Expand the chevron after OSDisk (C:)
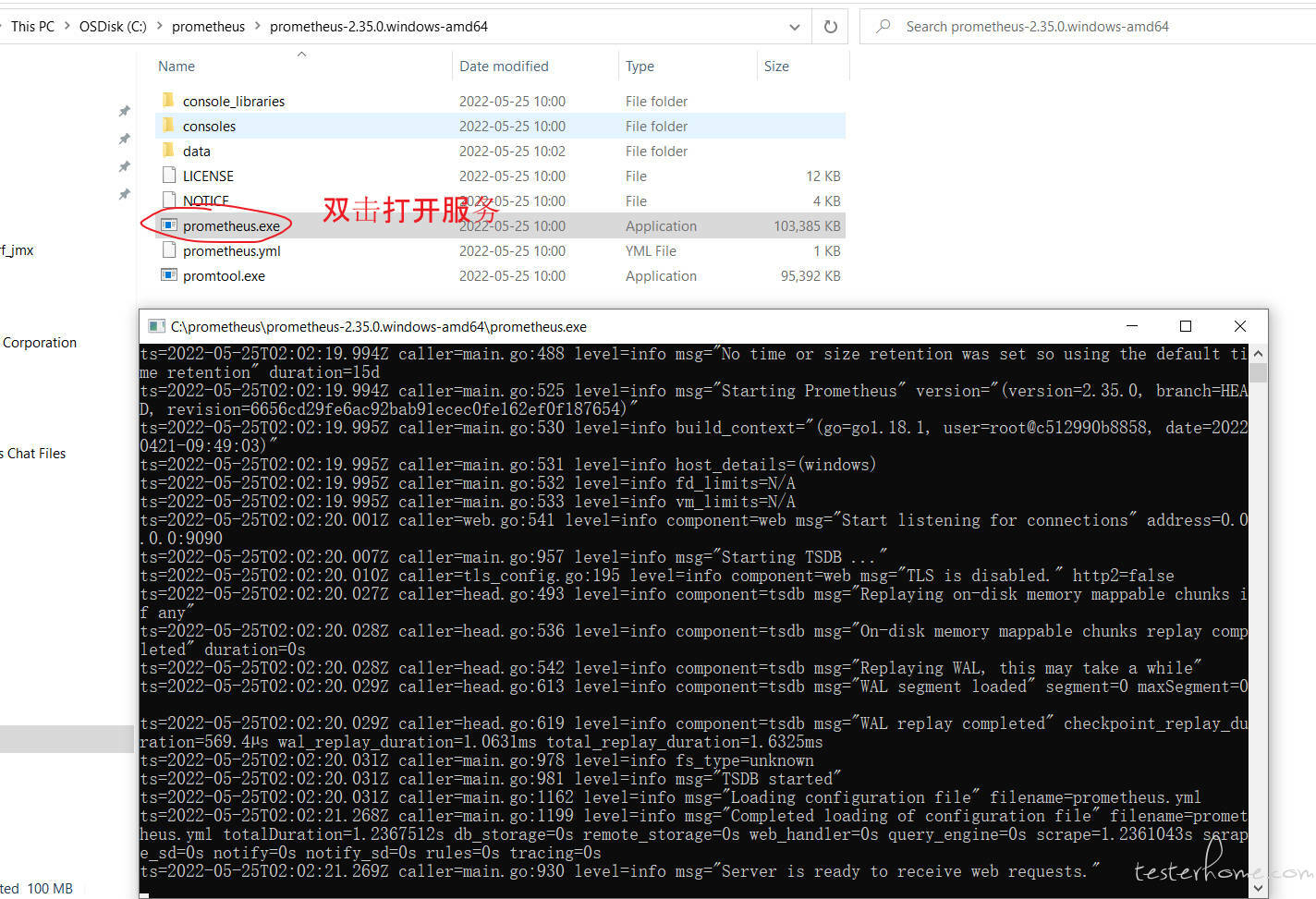Screen dimensions: 1316x899 [x=159, y=26]
